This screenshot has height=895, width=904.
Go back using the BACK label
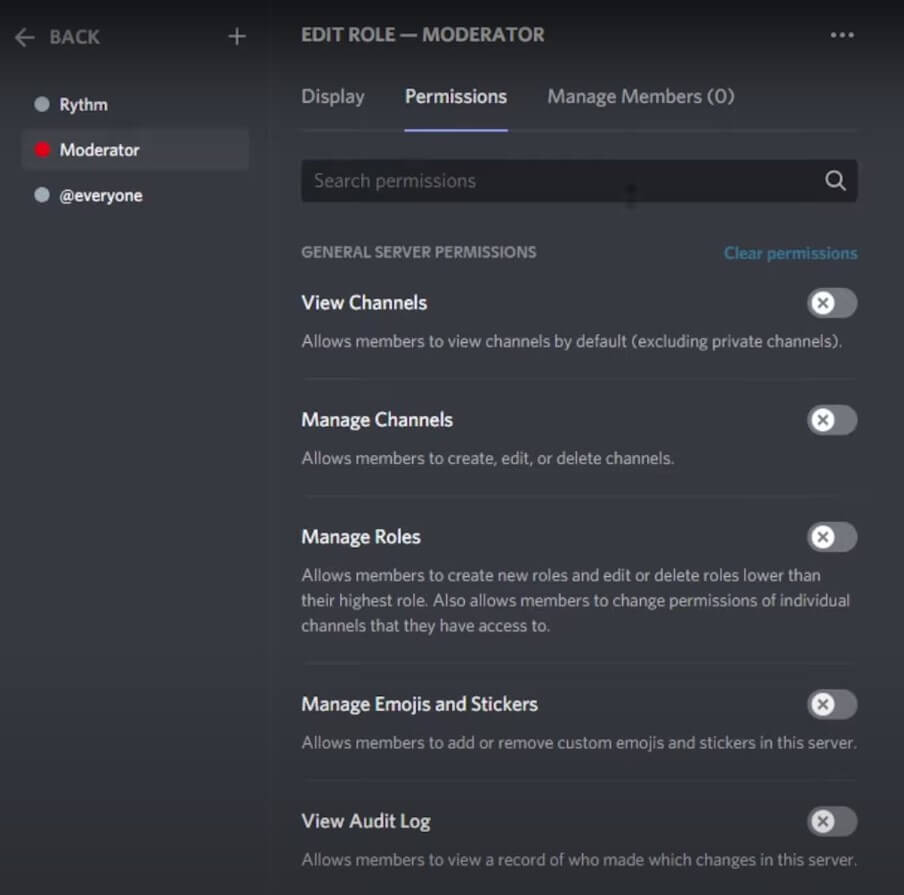(x=74, y=37)
